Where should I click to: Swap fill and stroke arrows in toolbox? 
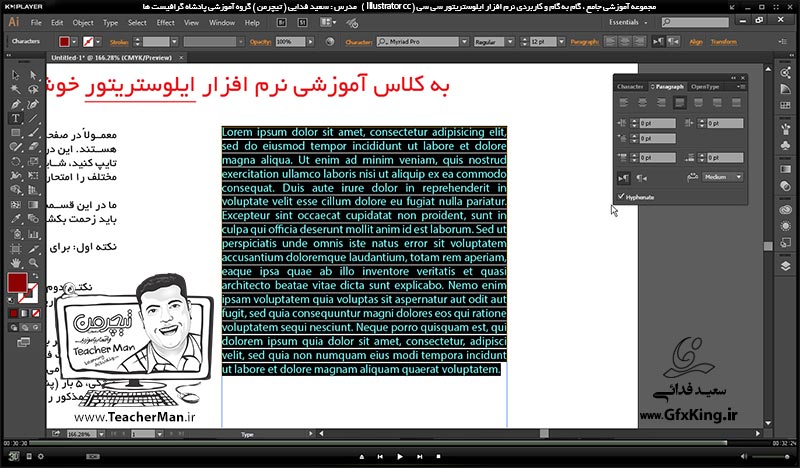pos(34,276)
